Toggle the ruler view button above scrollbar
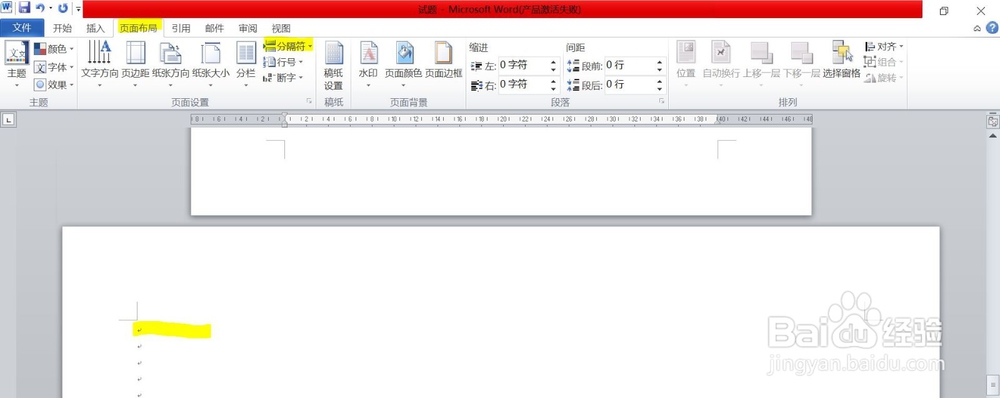 click(992, 121)
